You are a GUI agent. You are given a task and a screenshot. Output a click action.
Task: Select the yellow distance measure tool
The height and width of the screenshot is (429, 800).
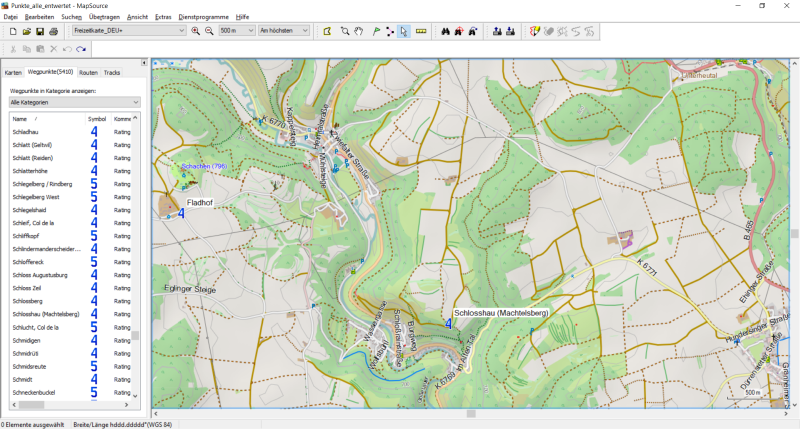[421, 31]
